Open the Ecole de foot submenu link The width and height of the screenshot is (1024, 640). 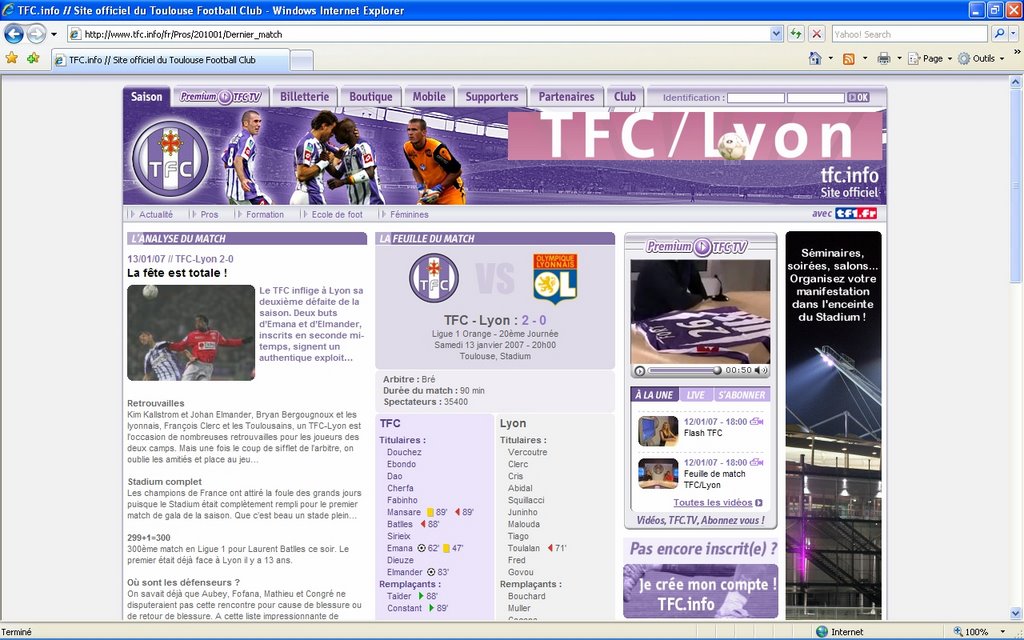coord(337,214)
